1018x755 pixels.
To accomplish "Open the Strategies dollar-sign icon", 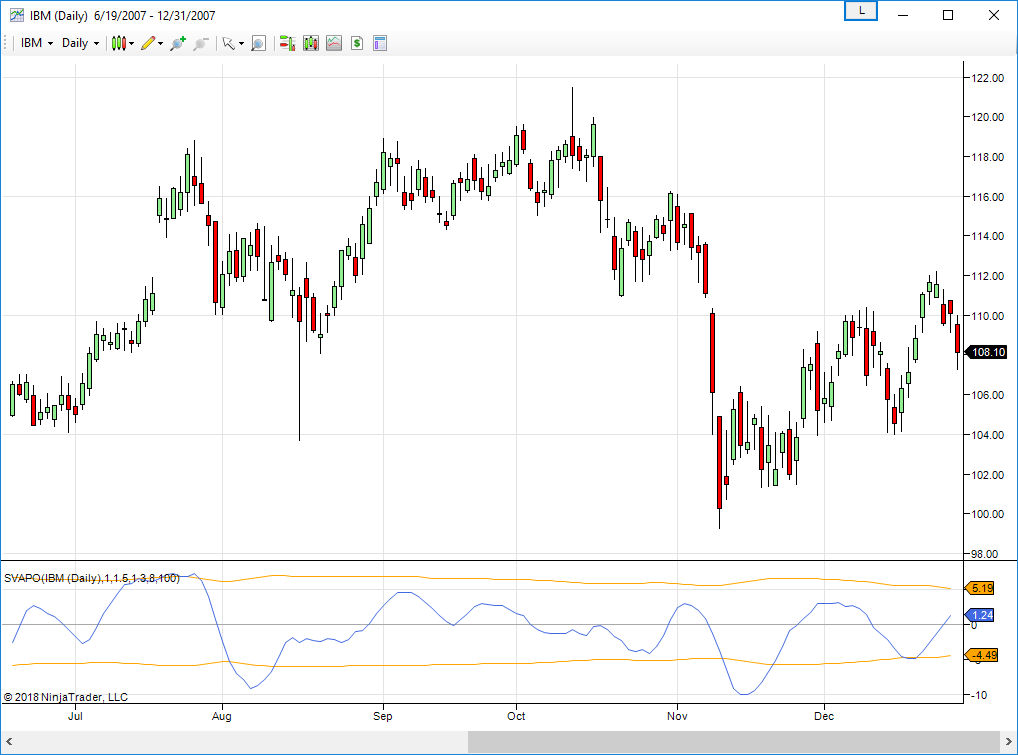I will tap(356, 43).
